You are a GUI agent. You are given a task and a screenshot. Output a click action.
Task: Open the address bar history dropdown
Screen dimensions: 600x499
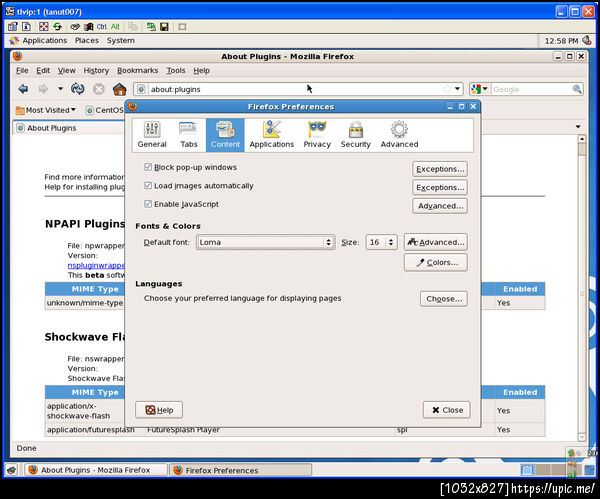pos(457,89)
